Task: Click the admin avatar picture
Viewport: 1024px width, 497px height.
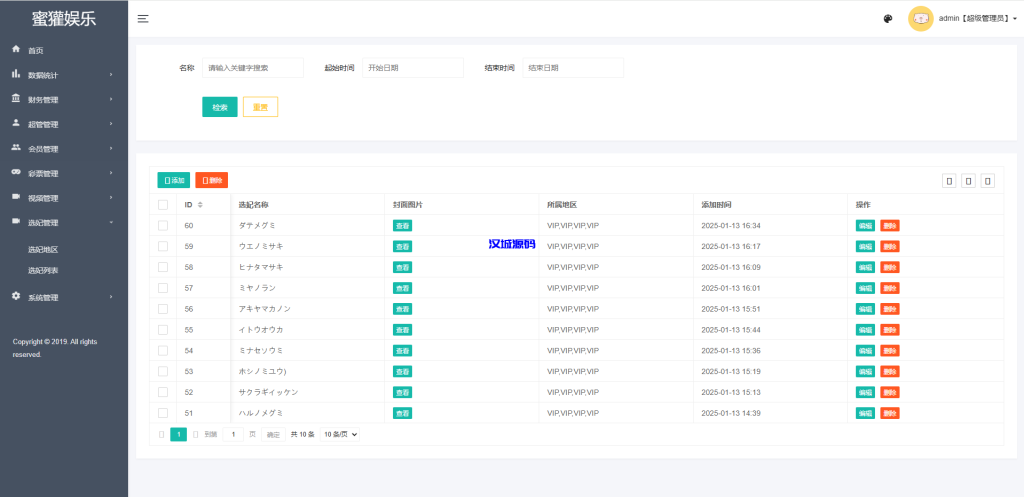Action: (920, 18)
